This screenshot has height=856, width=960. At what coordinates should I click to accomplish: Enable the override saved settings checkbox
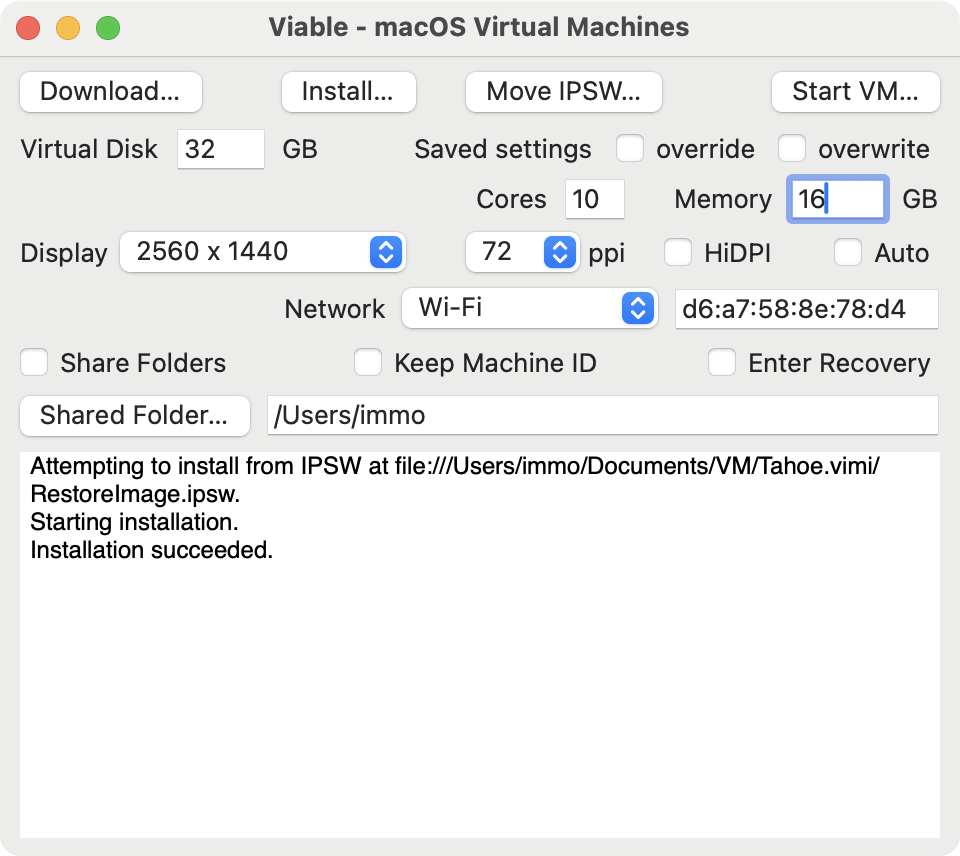[630, 148]
